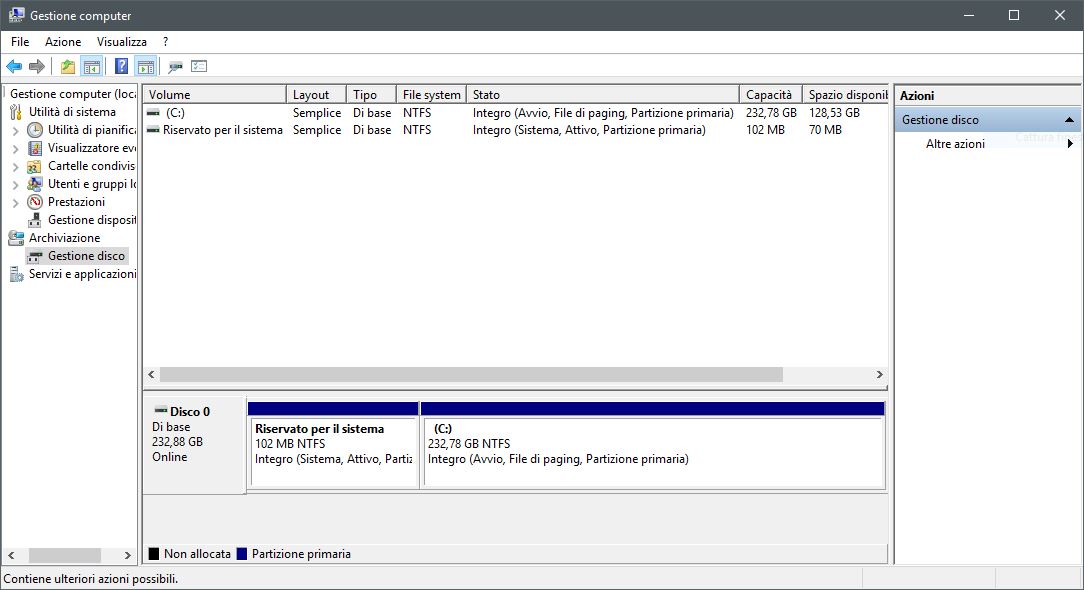The width and height of the screenshot is (1084, 590).
Task: Click the Back arrow toolbar icon
Action: click(14, 66)
